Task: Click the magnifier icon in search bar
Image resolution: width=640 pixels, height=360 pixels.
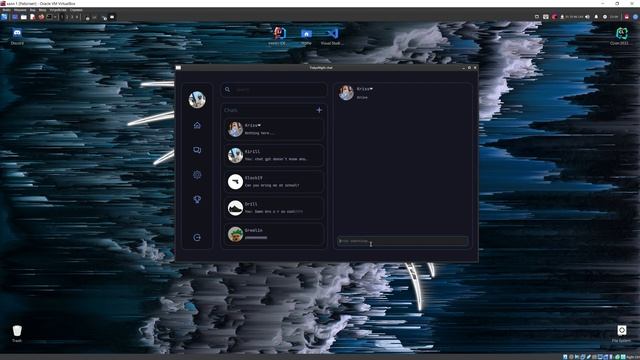Action: coord(227,89)
